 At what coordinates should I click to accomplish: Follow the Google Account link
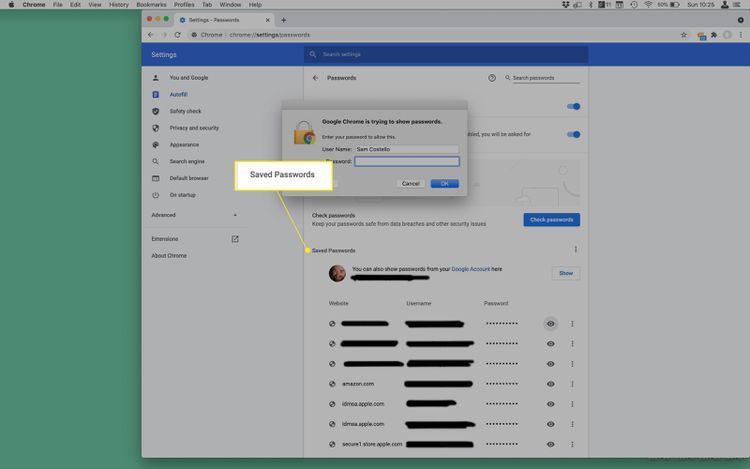point(470,269)
